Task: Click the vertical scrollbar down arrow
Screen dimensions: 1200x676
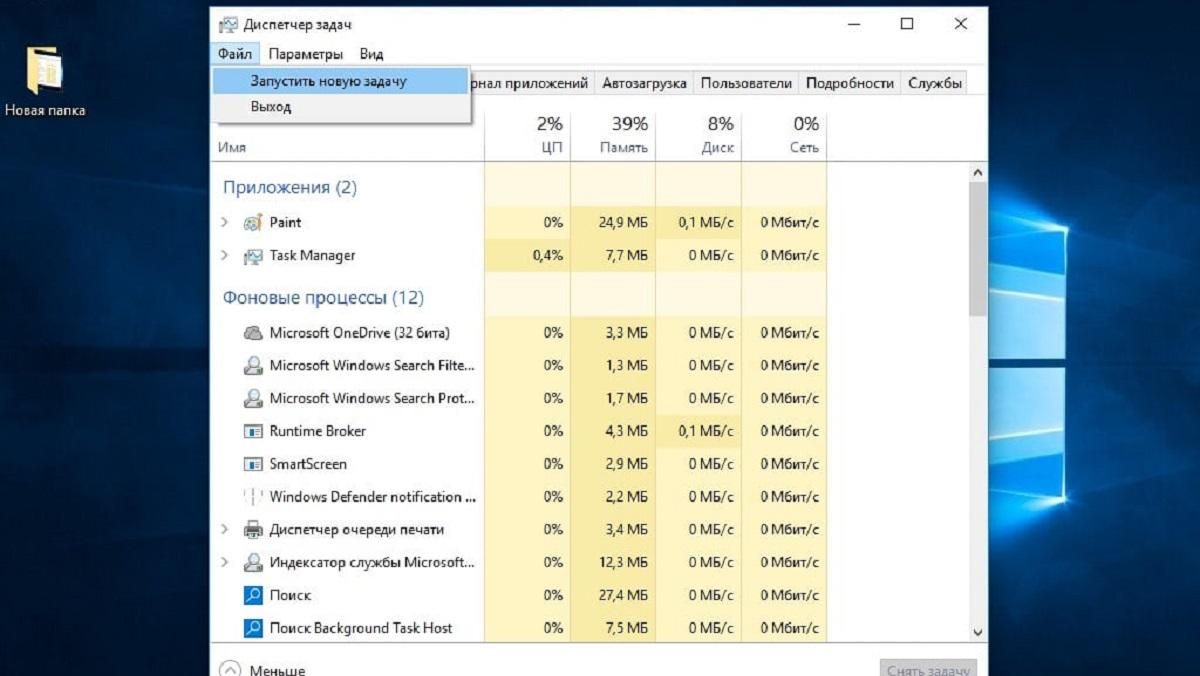Action: tap(978, 631)
